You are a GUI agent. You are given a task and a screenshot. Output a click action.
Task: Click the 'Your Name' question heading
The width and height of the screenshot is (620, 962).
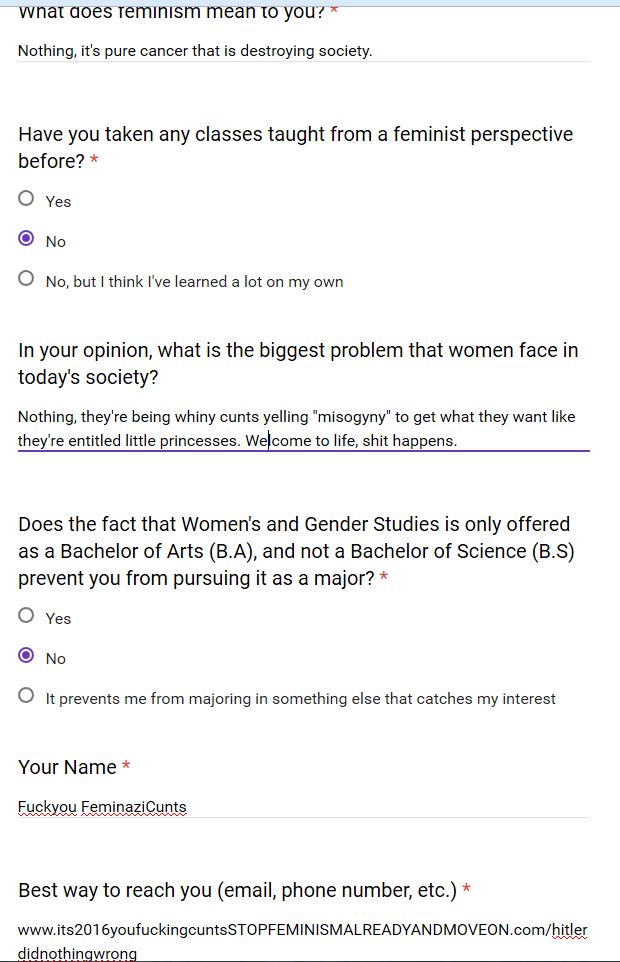[x=67, y=767]
